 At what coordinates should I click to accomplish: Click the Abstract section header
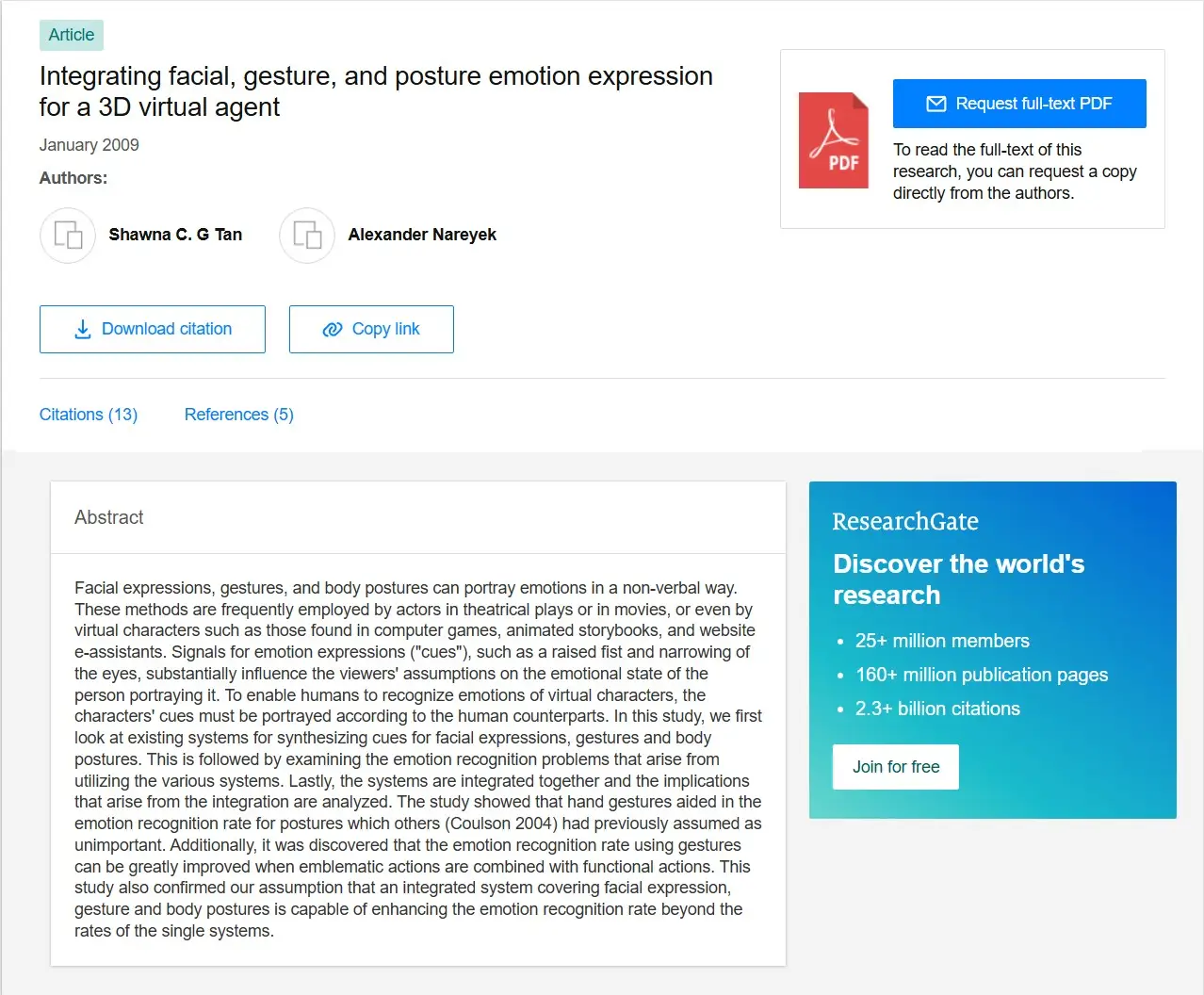click(x=109, y=517)
